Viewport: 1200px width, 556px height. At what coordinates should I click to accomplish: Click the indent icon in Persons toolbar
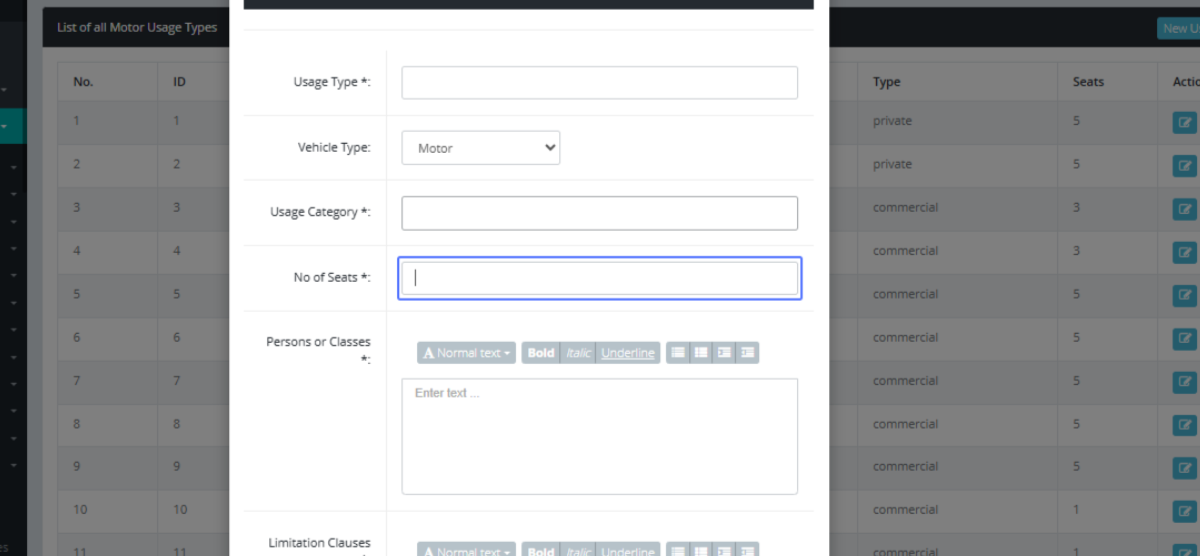[747, 353]
